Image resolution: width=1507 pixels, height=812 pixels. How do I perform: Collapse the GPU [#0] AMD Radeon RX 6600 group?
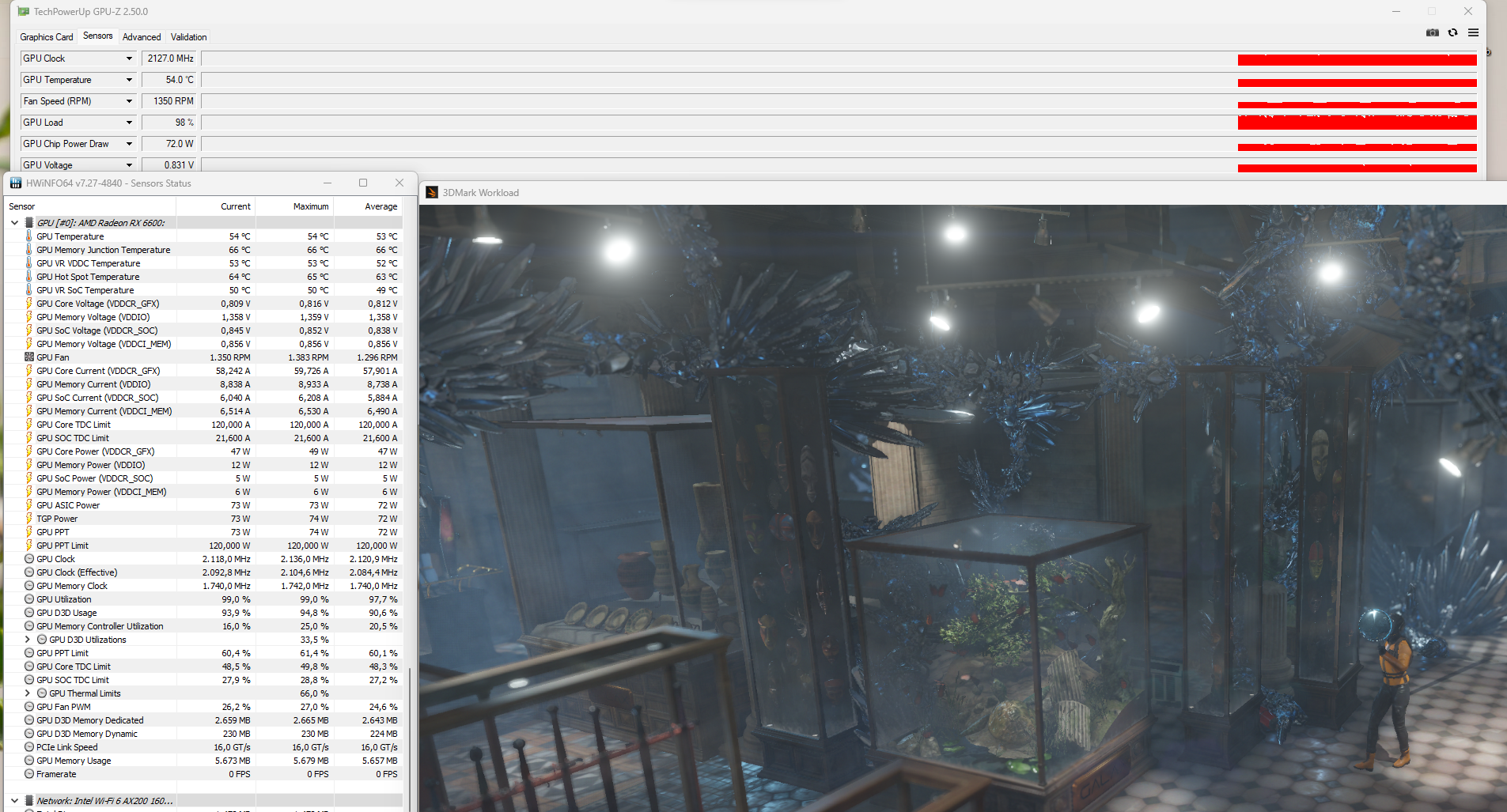point(14,223)
